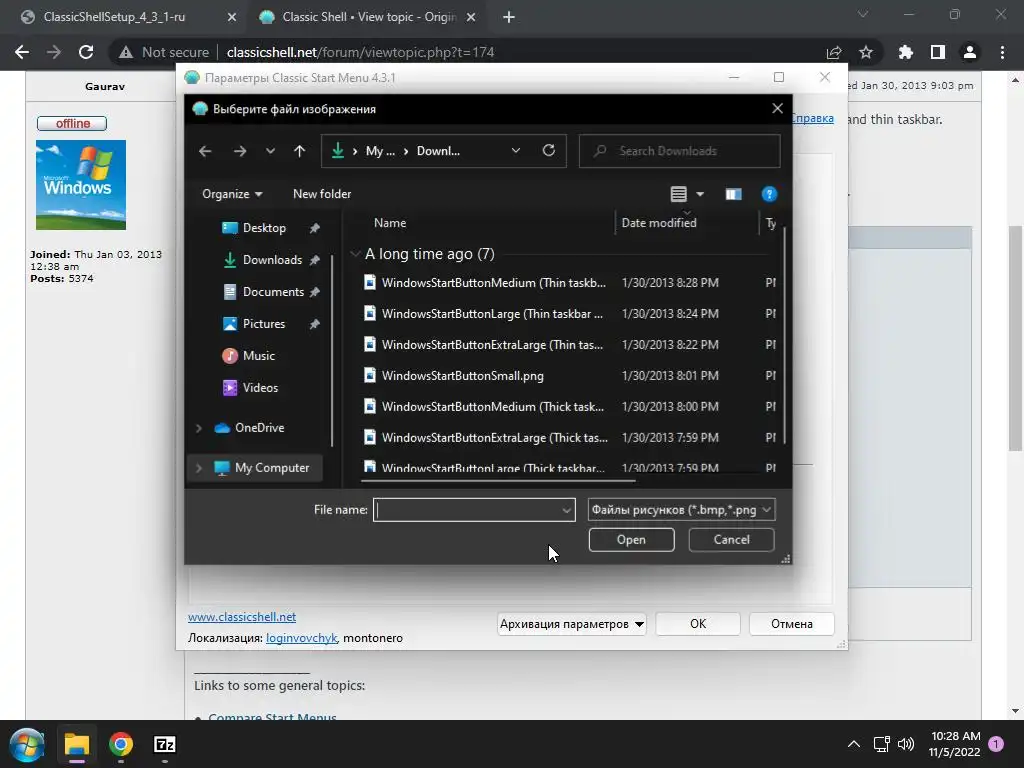
Task: Open loginvovchyk localization link
Action: [x=301, y=638]
